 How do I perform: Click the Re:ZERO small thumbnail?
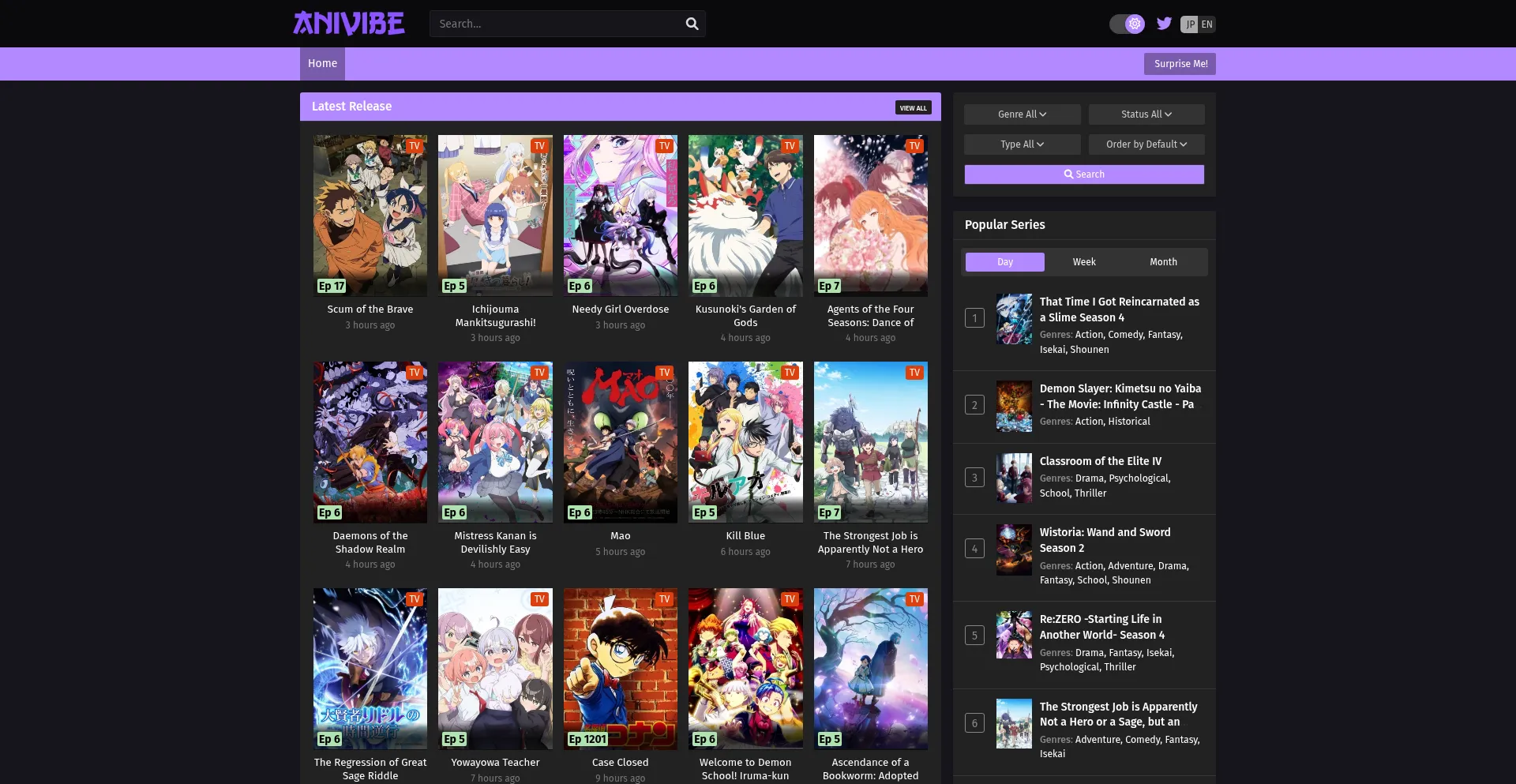point(1014,636)
